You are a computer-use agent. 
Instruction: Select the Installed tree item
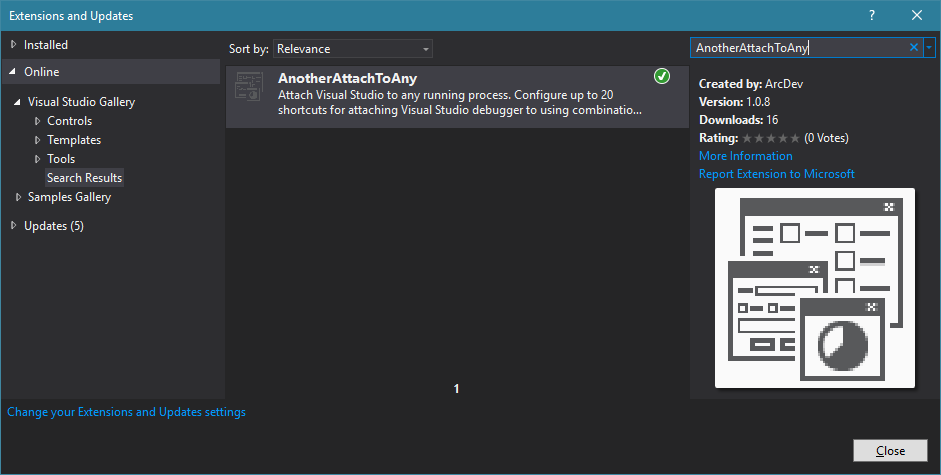[x=46, y=44]
